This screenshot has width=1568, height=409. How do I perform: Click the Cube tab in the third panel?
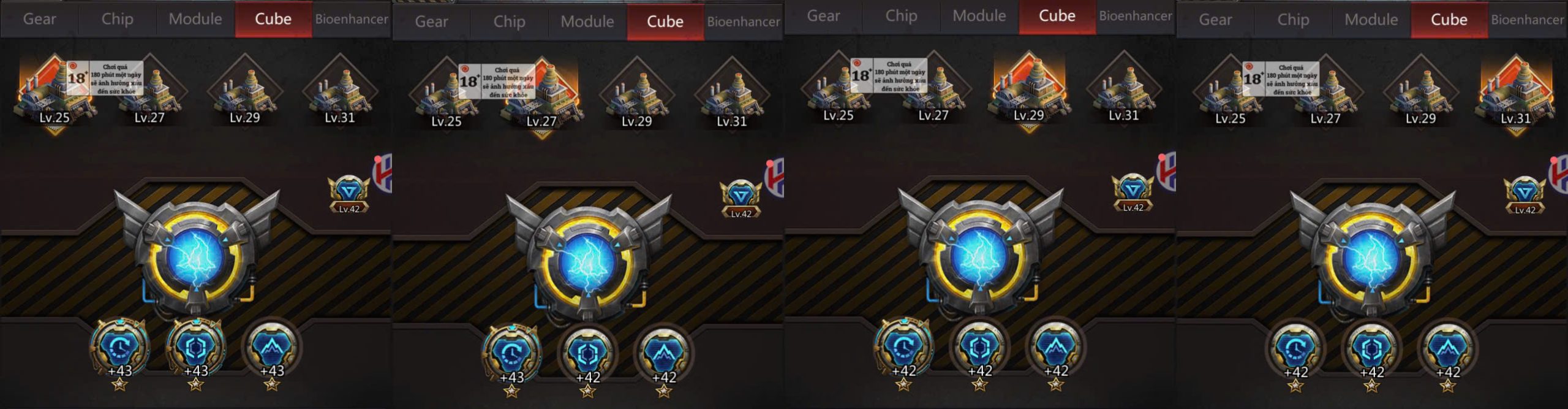[1057, 16]
